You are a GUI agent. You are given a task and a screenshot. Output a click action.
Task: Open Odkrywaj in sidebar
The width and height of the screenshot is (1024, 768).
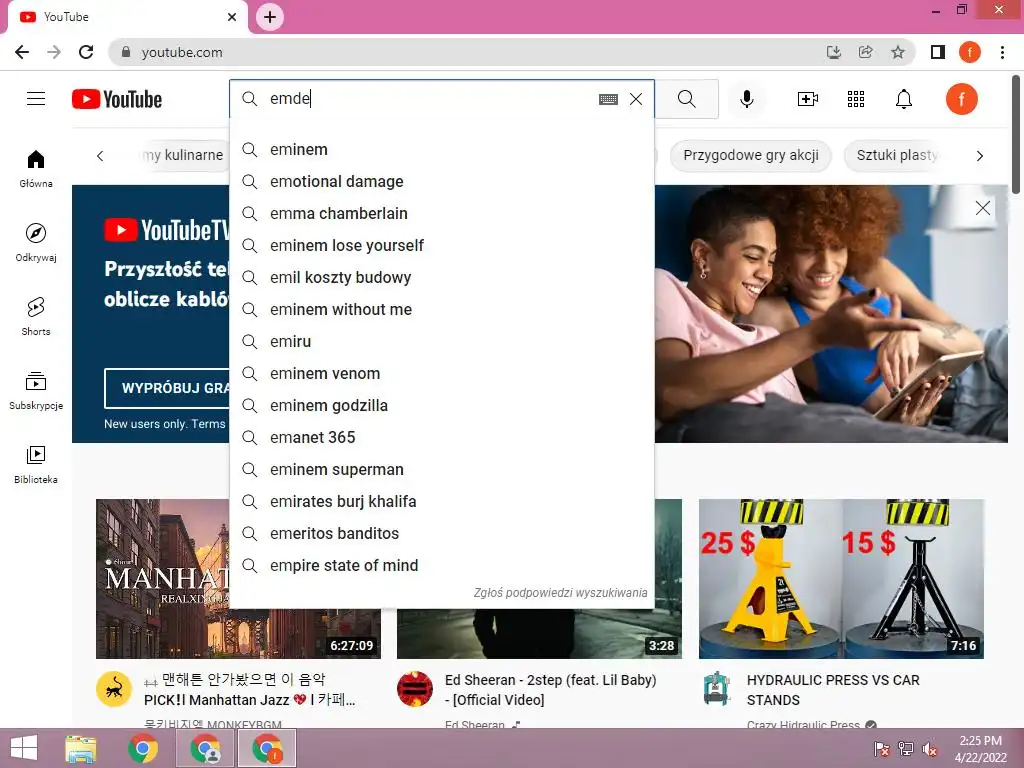[x=36, y=242]
